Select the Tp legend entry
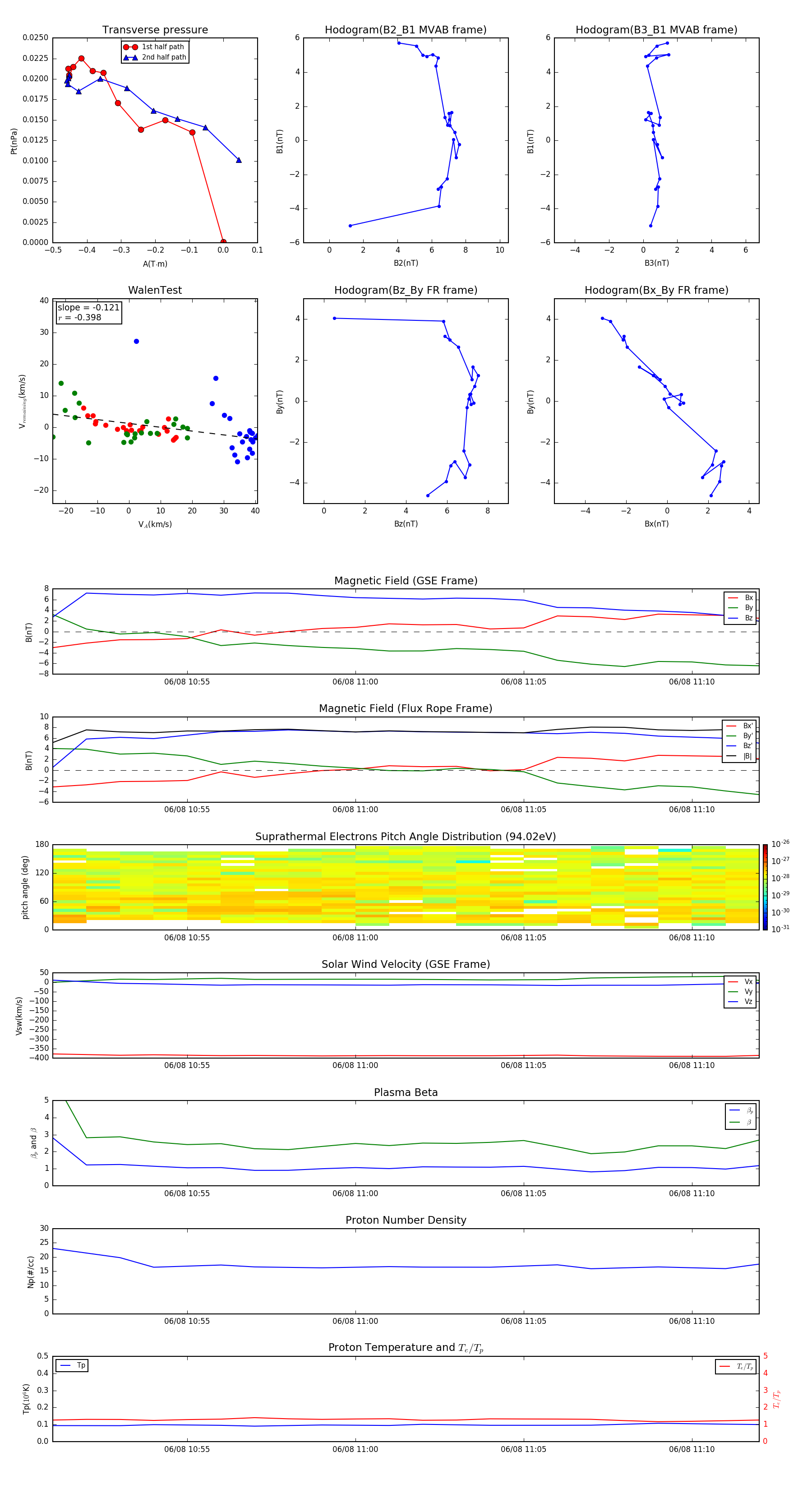 (72, 1365)
